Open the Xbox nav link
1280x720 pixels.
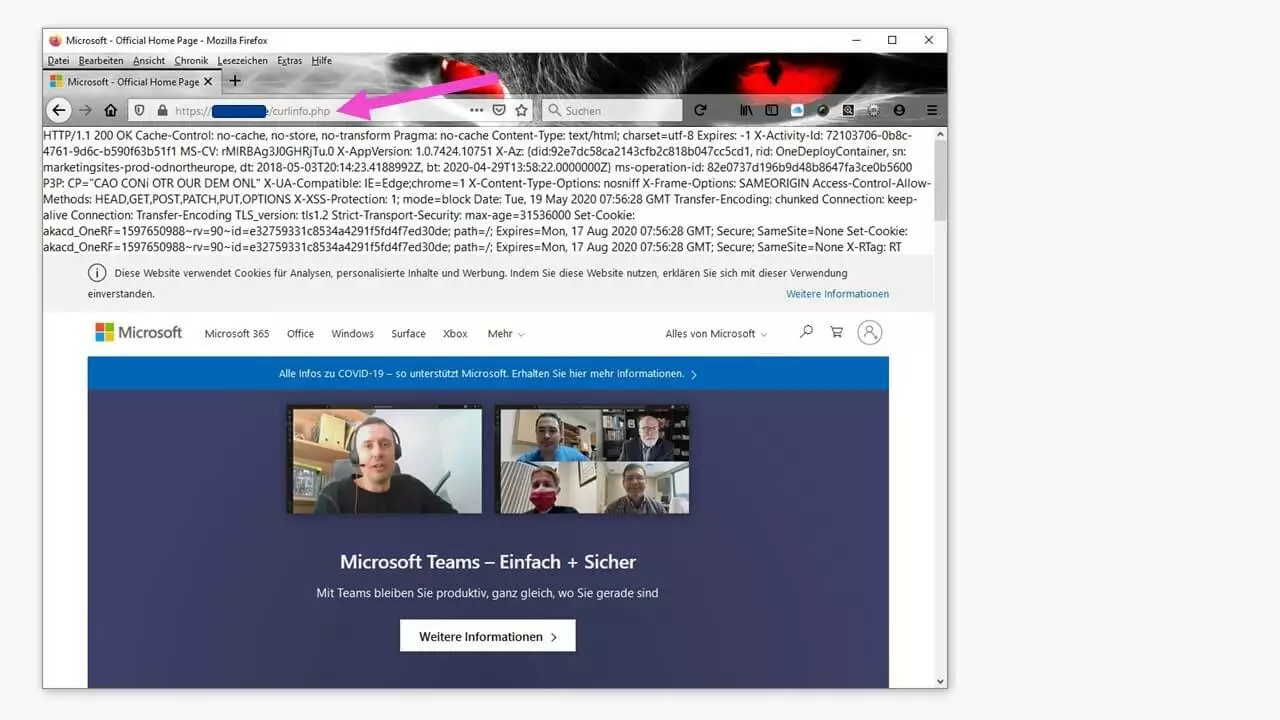455,334
